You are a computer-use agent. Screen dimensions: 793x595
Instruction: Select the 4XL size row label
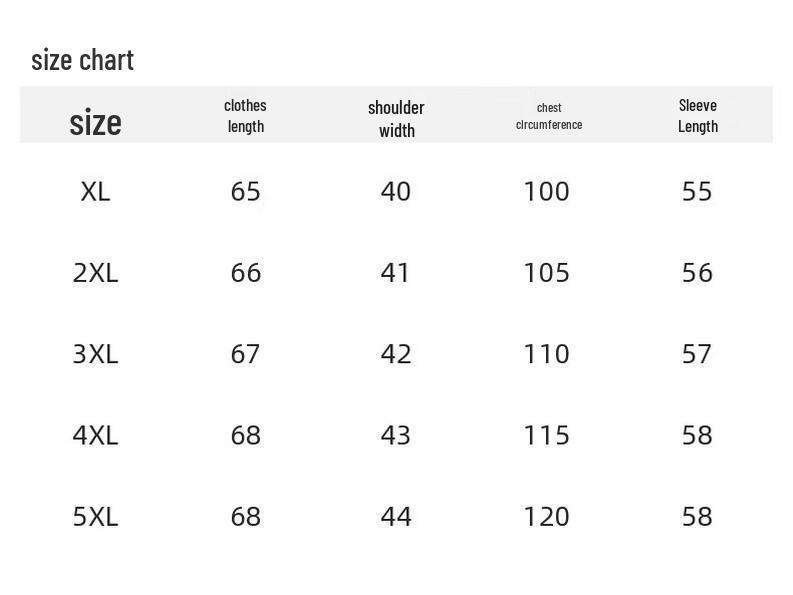95,435
